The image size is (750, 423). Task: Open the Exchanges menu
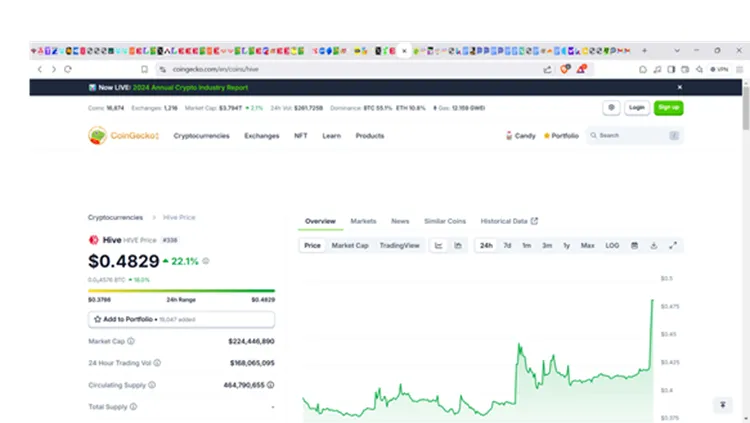pos(262,136)
